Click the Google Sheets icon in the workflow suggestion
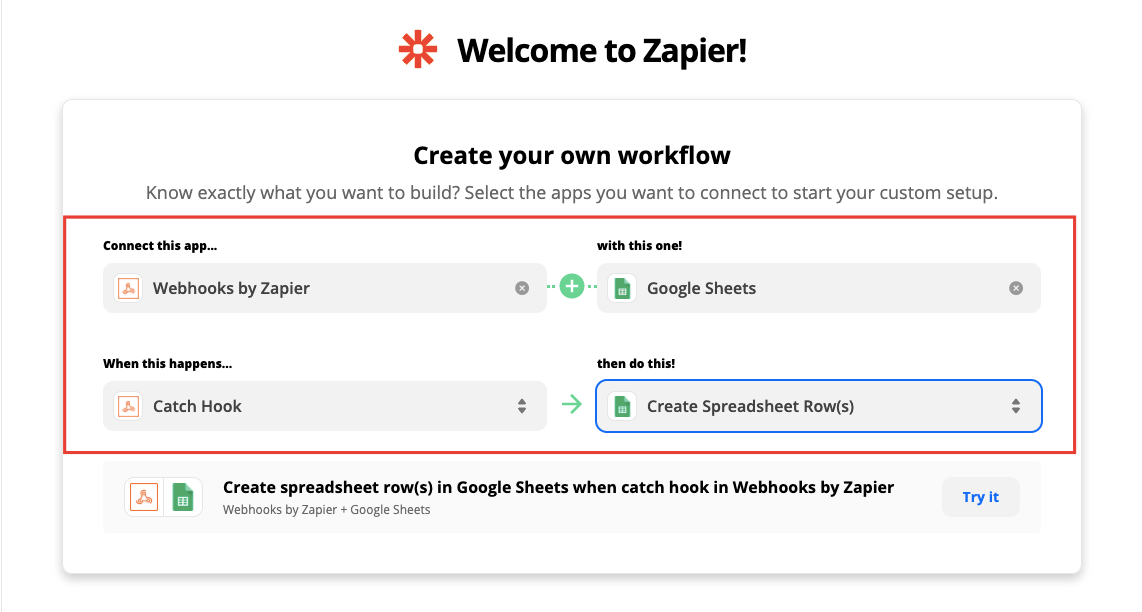1142x612 pixels. click(183, 498)
